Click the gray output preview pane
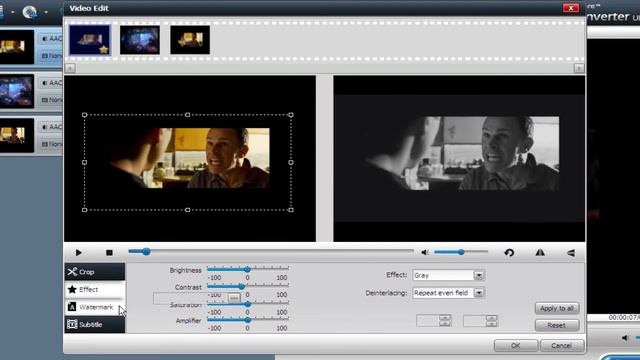This screenshot has width=640, height=360. point(459,159)
